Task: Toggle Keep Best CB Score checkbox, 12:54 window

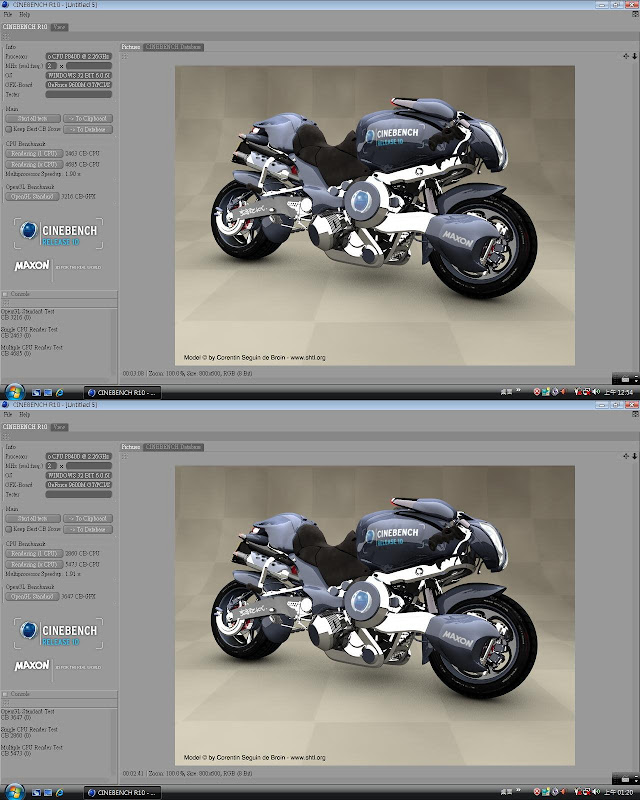Action: pyautogui.click(x=8, y=130)
